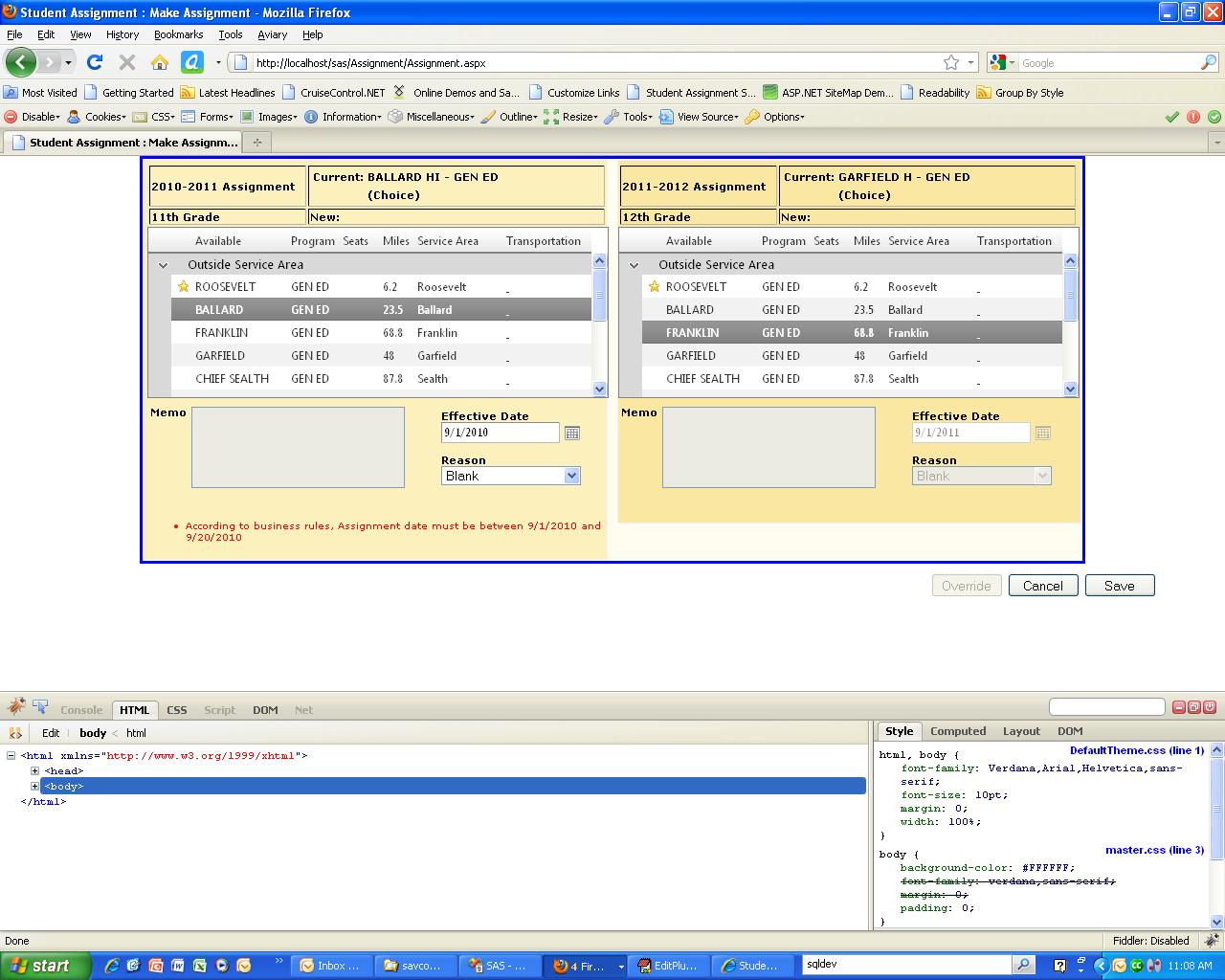
Task: Click the Effective Date field showing 9/1/2010
Action: [500, 433]
